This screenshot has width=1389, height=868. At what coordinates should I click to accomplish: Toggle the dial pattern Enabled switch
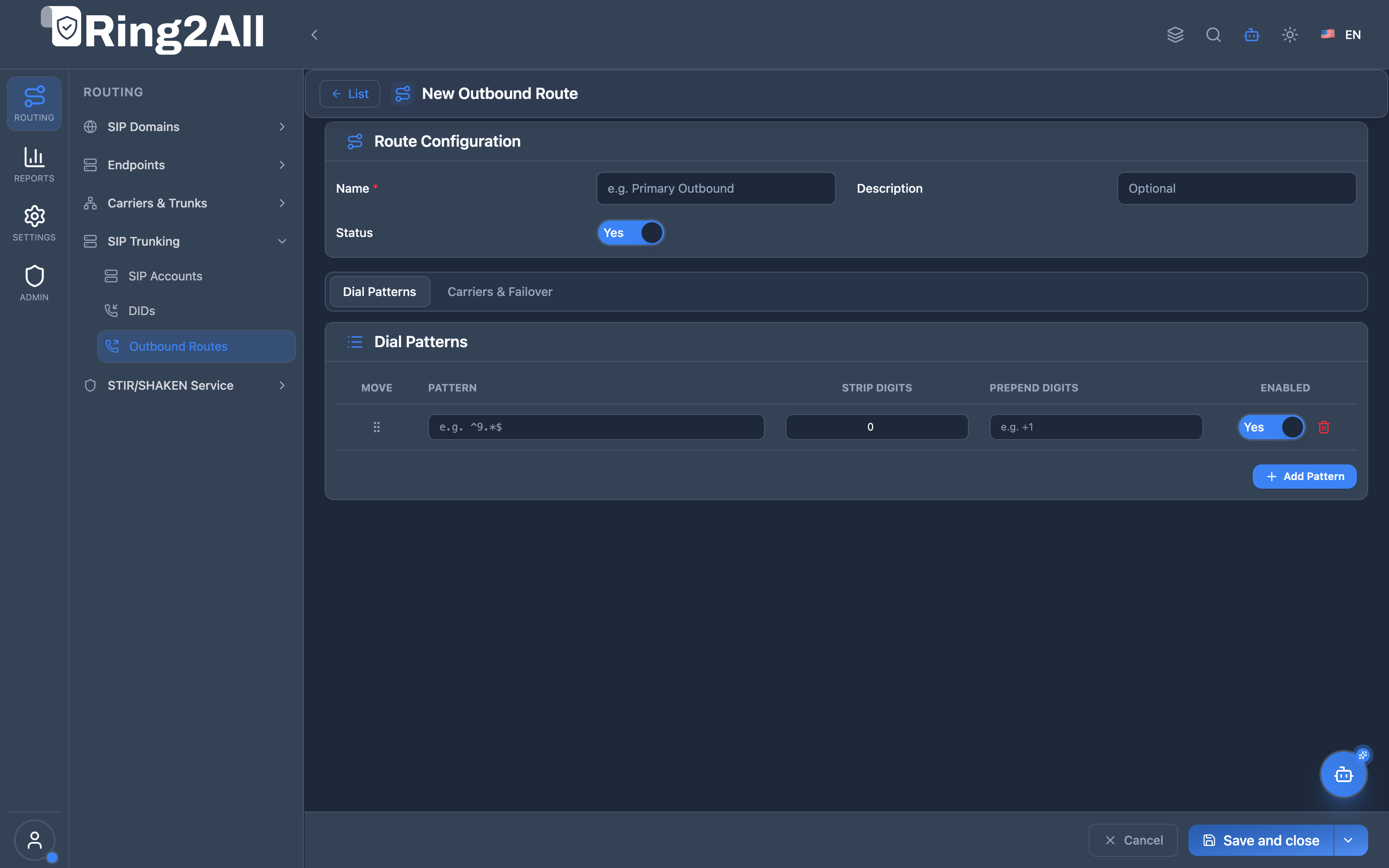click(1271, 427)
